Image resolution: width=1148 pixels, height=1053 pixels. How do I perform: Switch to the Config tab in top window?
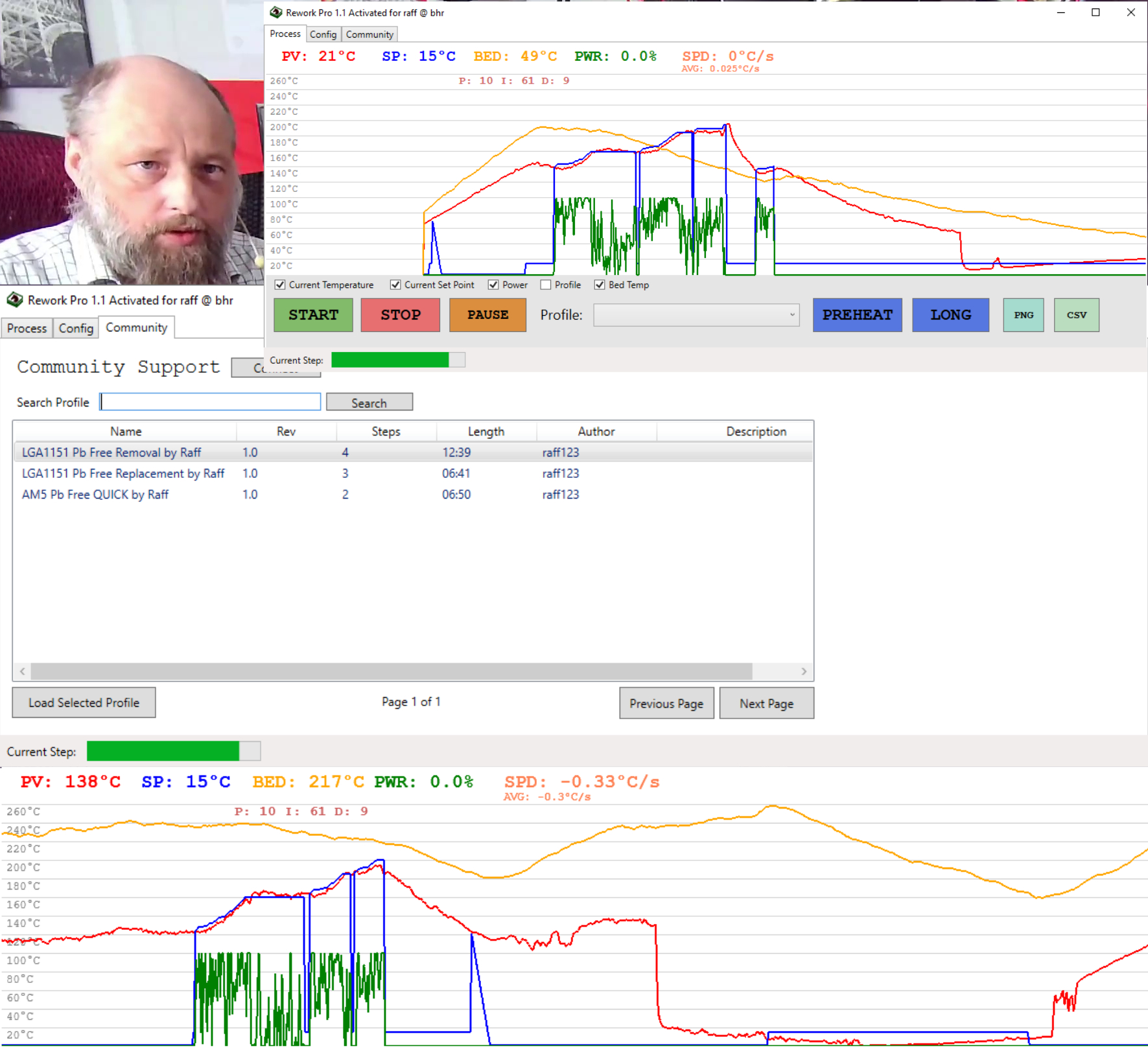[323, 34]
